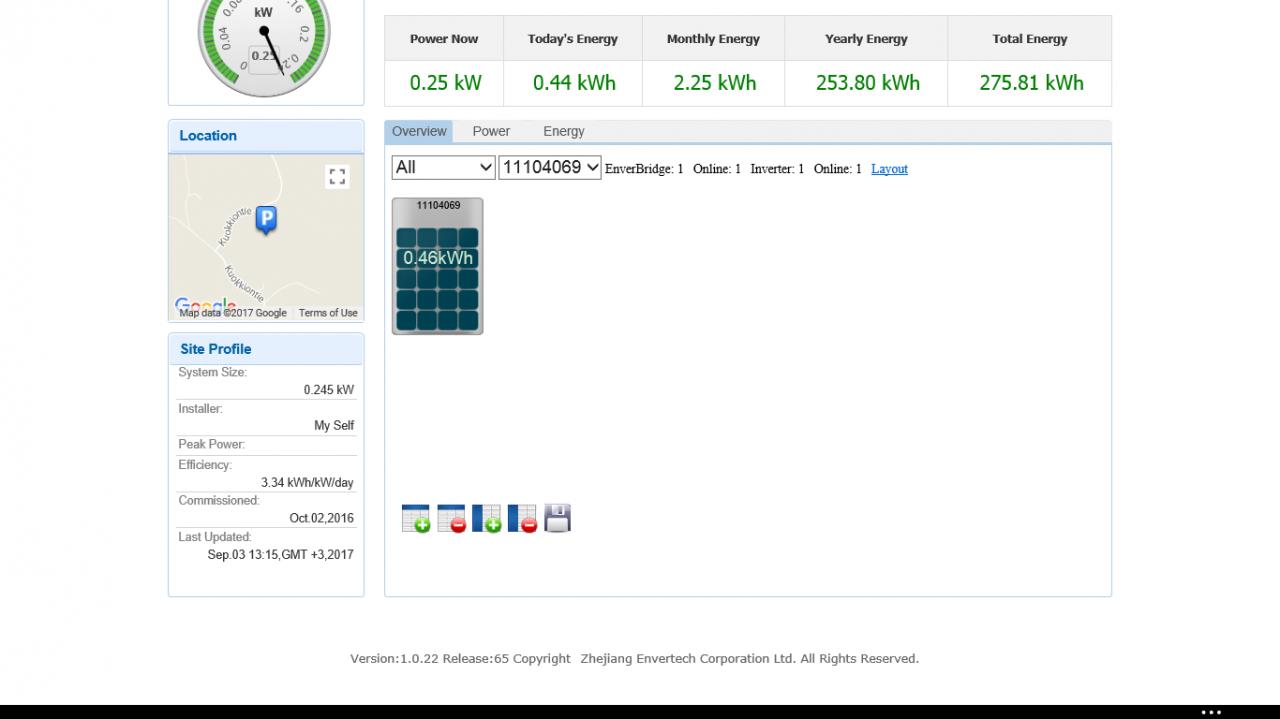Click Monthly Energy value 2.25 kWh

(714, 83)
